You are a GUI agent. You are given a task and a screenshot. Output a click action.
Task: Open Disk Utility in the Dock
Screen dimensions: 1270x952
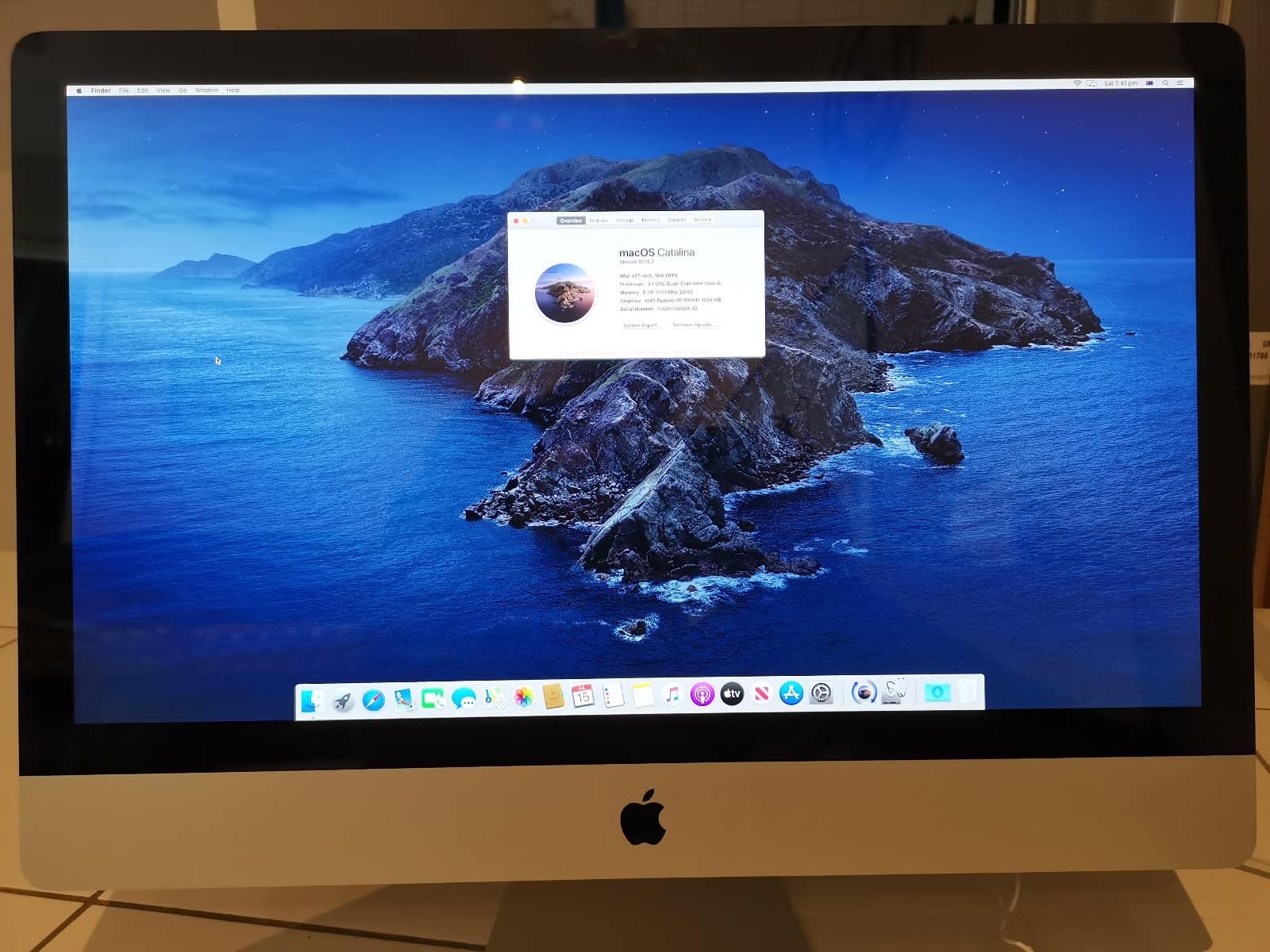coord(895,691)
